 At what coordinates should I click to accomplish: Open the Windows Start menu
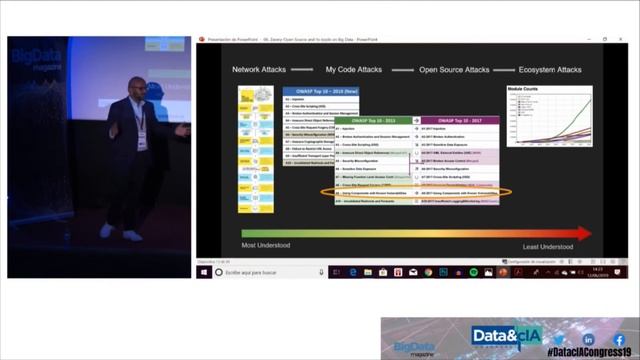point(204,272)
